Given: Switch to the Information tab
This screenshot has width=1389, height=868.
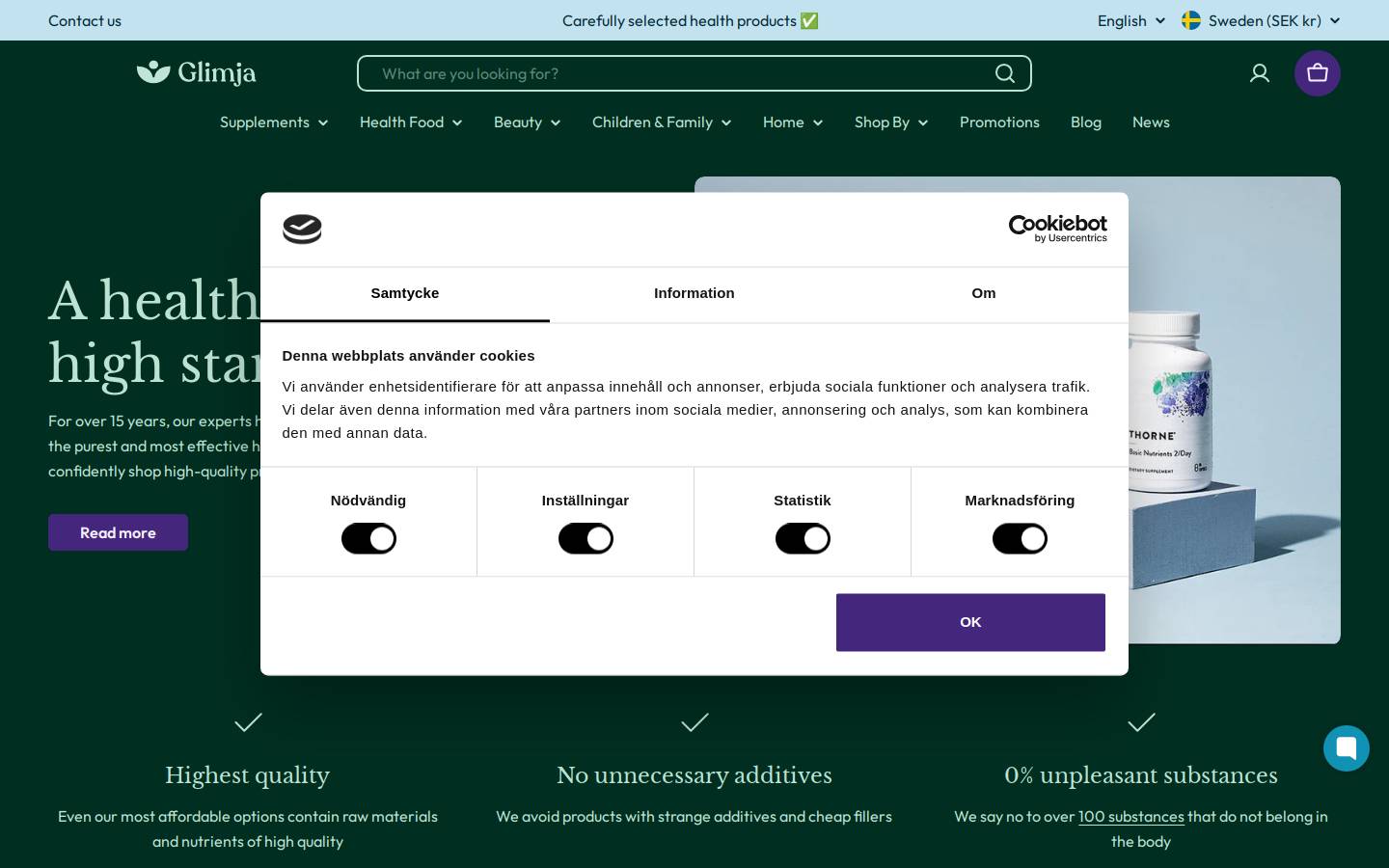Looking at the screenshot, I should click(x=694, y=294).
